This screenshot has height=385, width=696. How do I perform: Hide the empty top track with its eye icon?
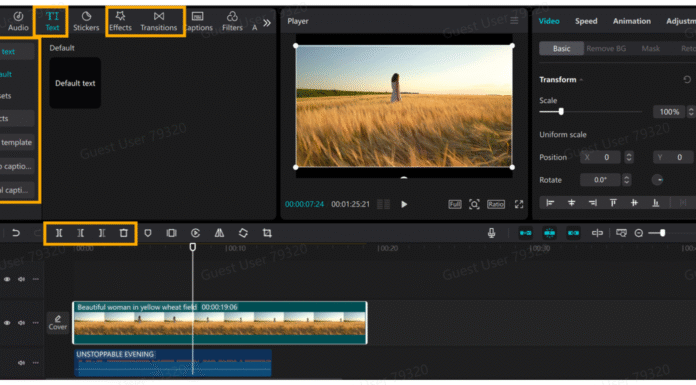[x=7, y=279]
